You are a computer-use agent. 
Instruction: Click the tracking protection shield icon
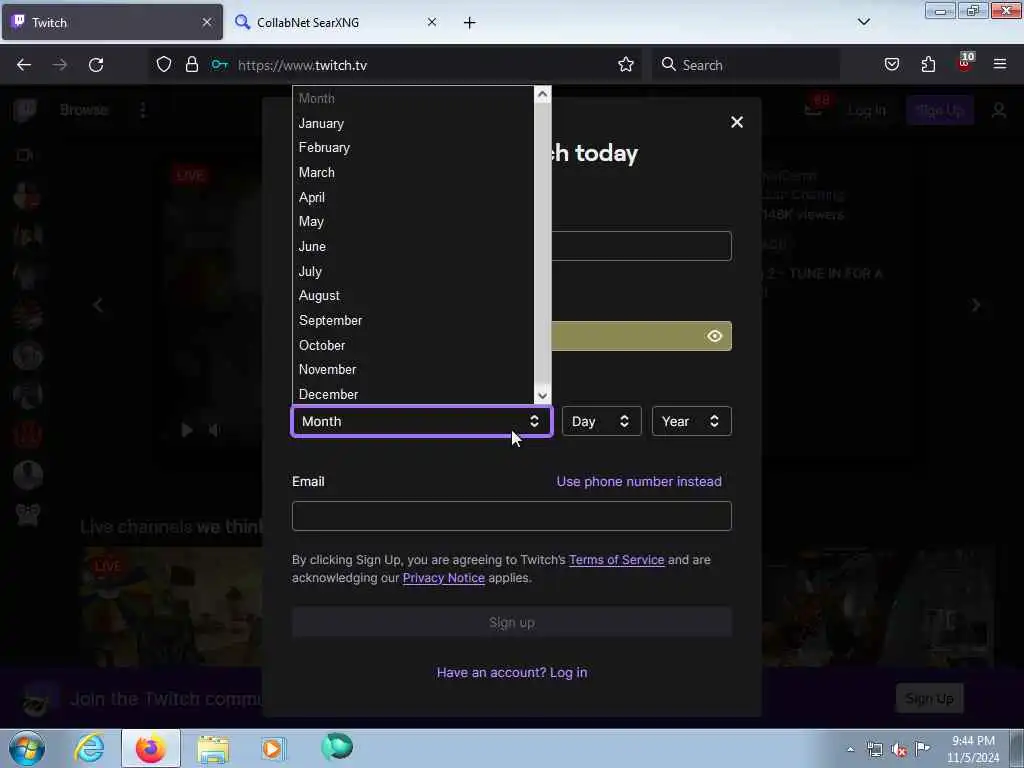tap(164, 65)
